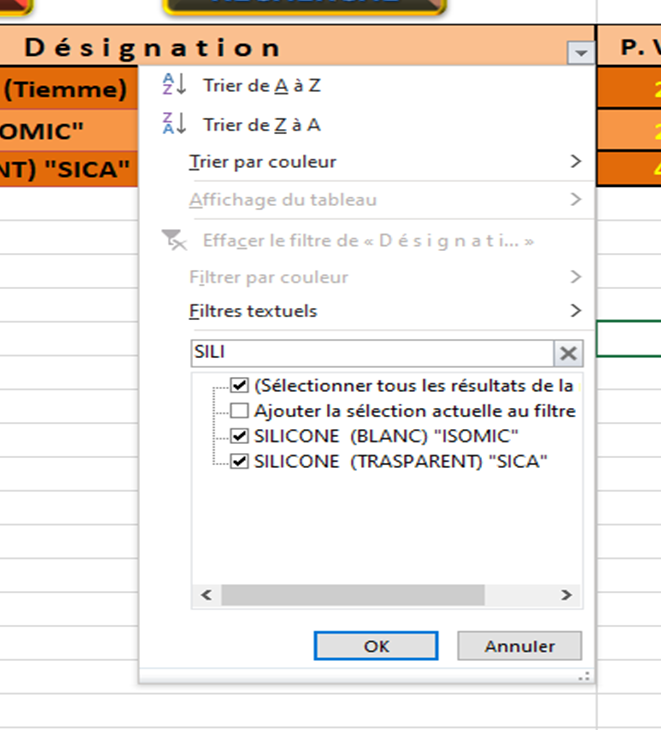Enable "Ajouter la sélection actuelle au filtre" checkbox

(x=239, y=410)
